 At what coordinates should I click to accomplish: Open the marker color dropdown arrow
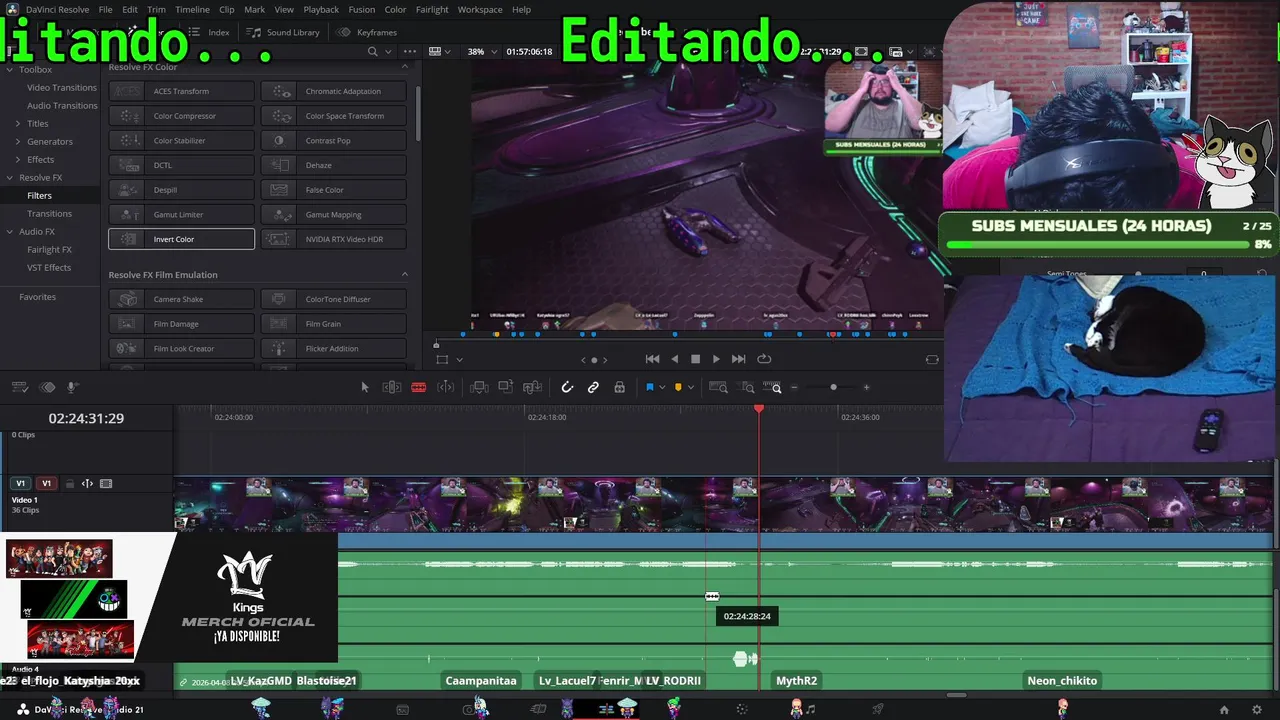click(690, 388)
